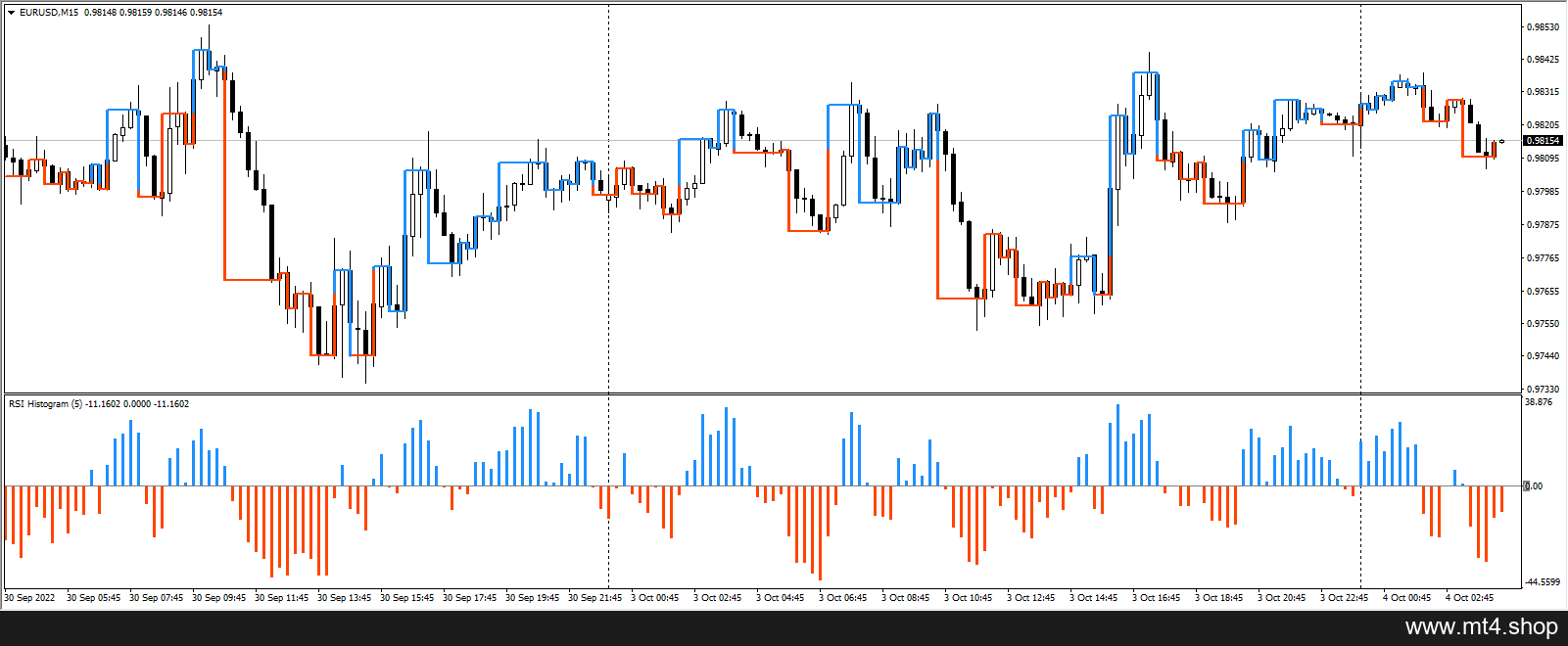Click the 3 Oct 20:45 time label

[x=1282, y=598]
